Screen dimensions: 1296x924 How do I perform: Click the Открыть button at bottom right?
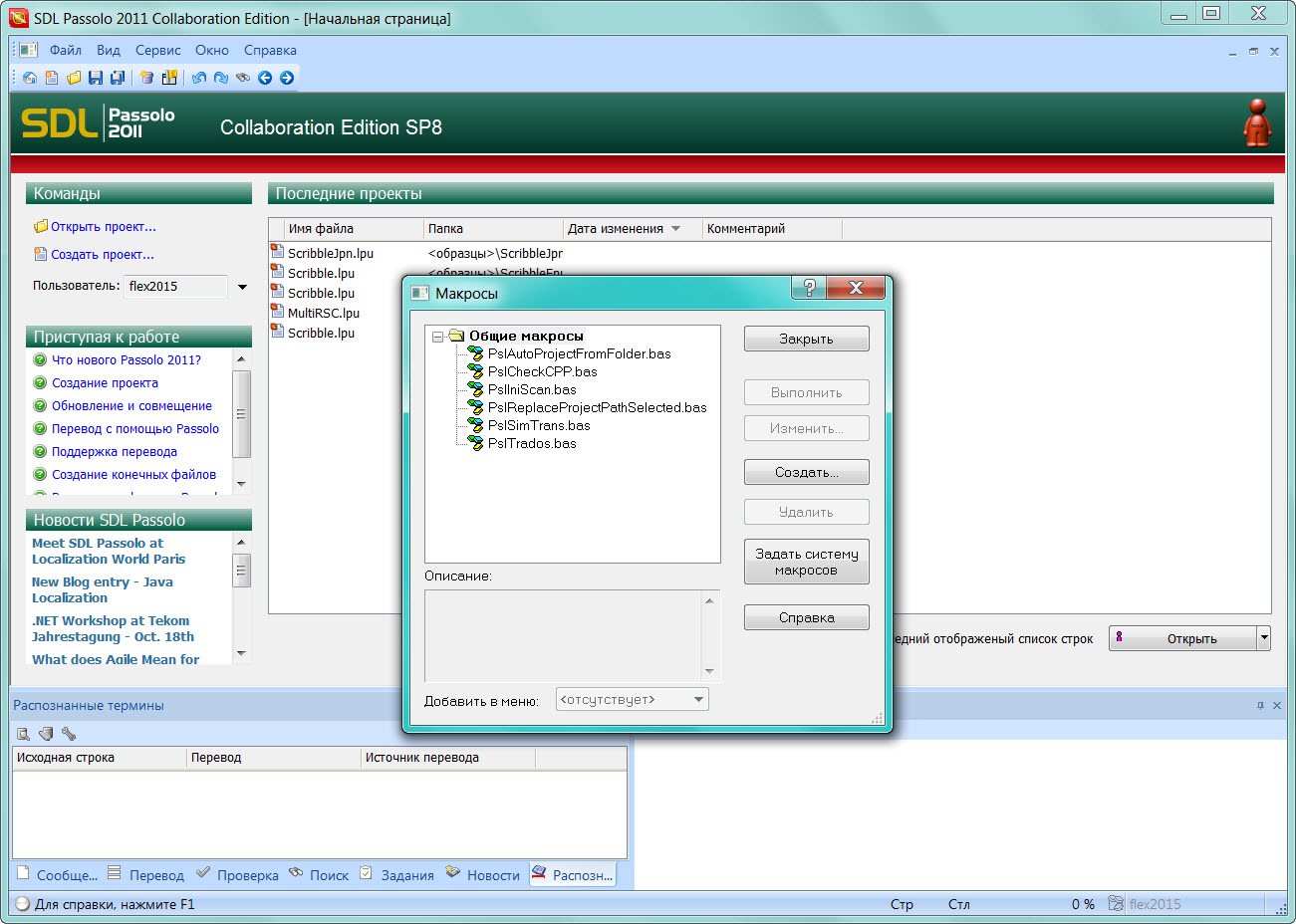[x=1182, y=638]
